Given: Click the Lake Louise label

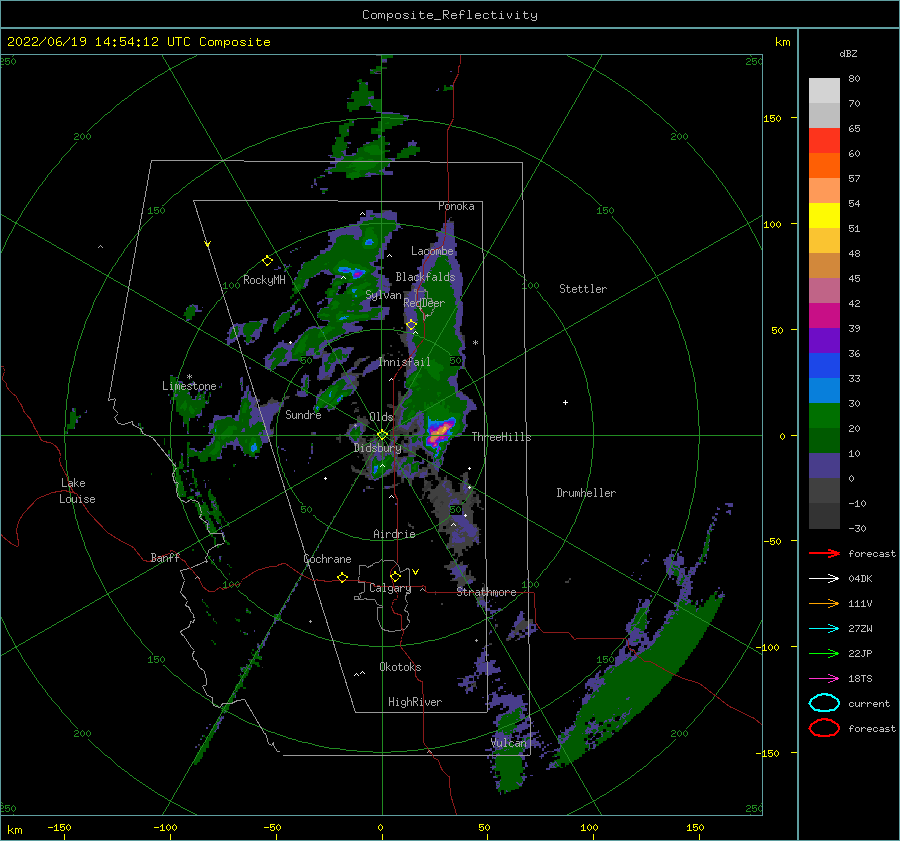Looking at the screenshot, I should click(77, 491).
